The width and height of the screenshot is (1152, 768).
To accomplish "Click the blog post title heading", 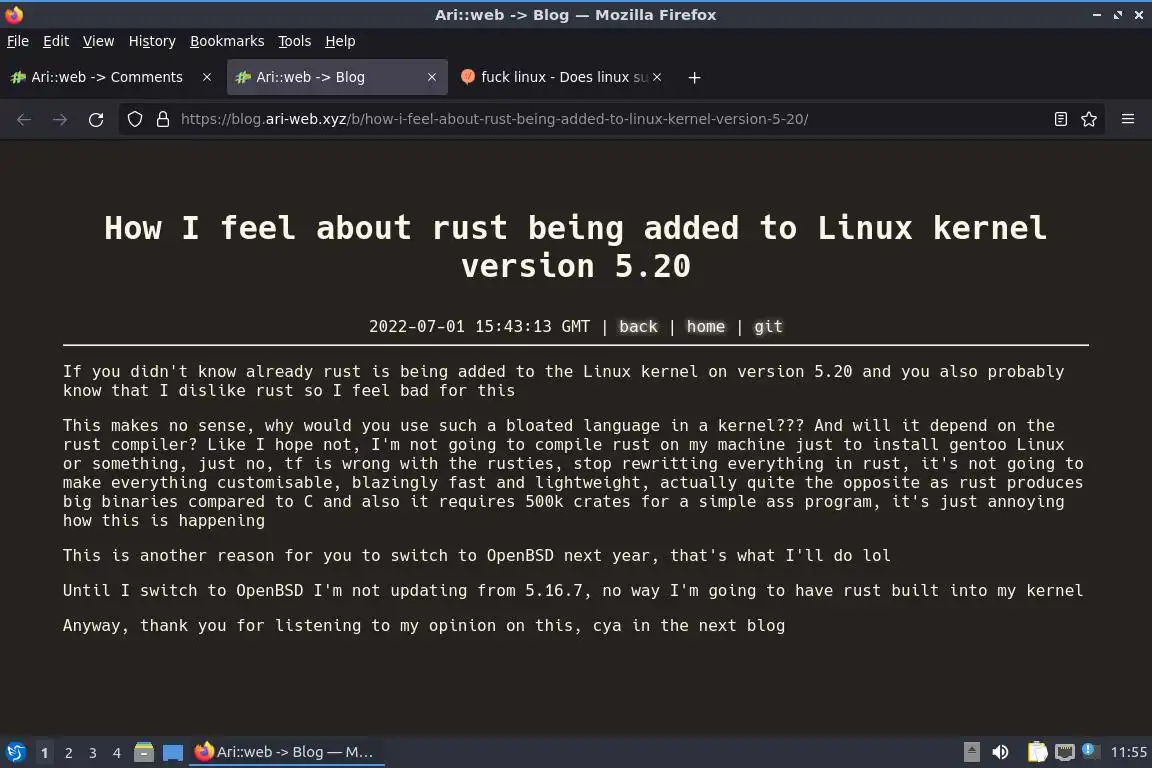I will point(576,247).
